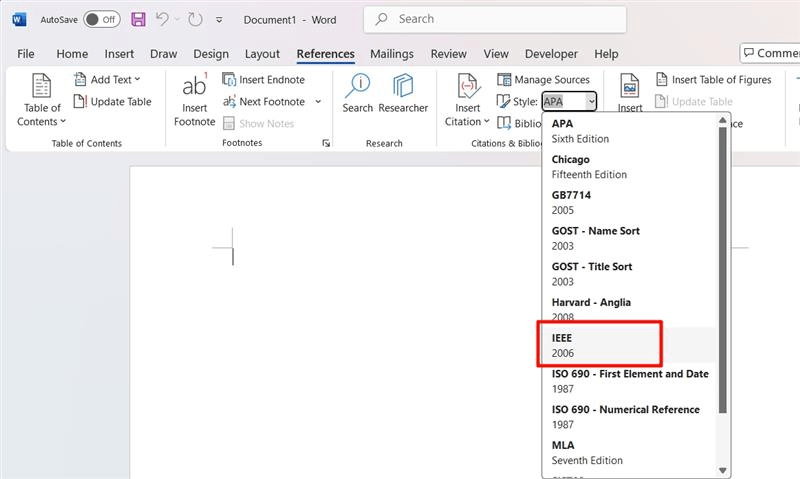Expand the Next Footnote dropdown arrow
The width and height of the screenshot is (800, 479).
318,102
